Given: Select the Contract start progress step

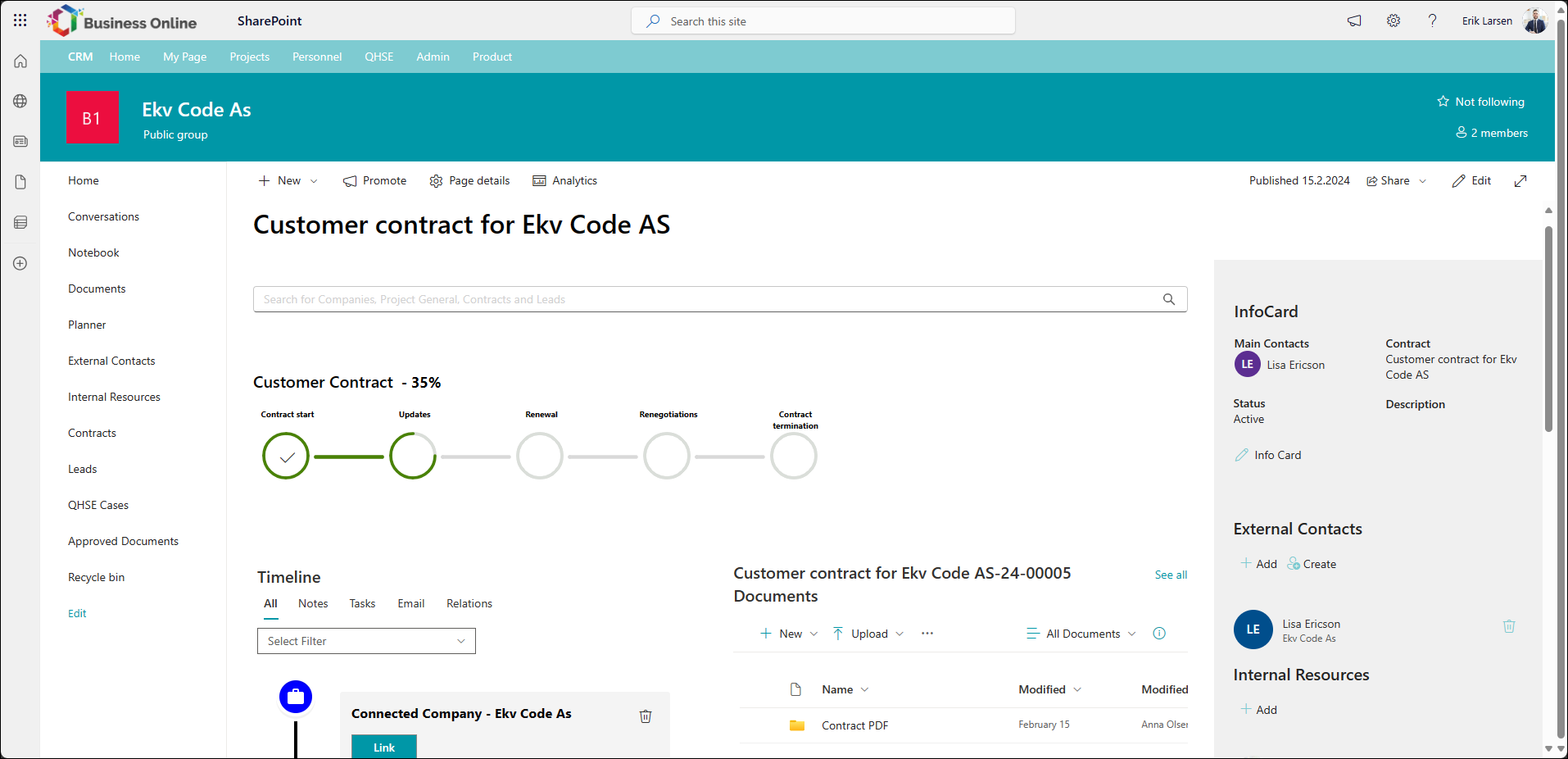Looking at the screenshot, I should click(x=286, y=456).
